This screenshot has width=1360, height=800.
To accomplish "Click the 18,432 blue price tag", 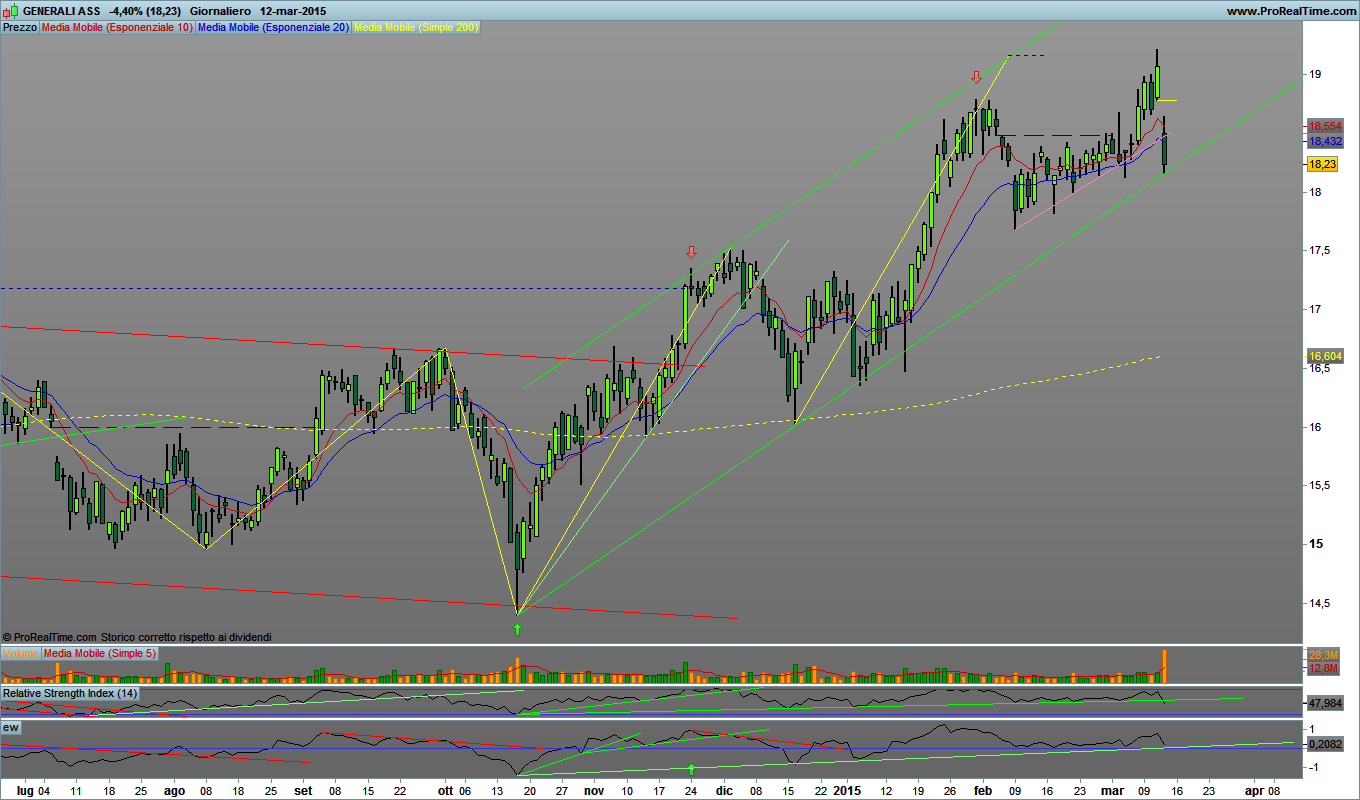I will (1324, 142).
